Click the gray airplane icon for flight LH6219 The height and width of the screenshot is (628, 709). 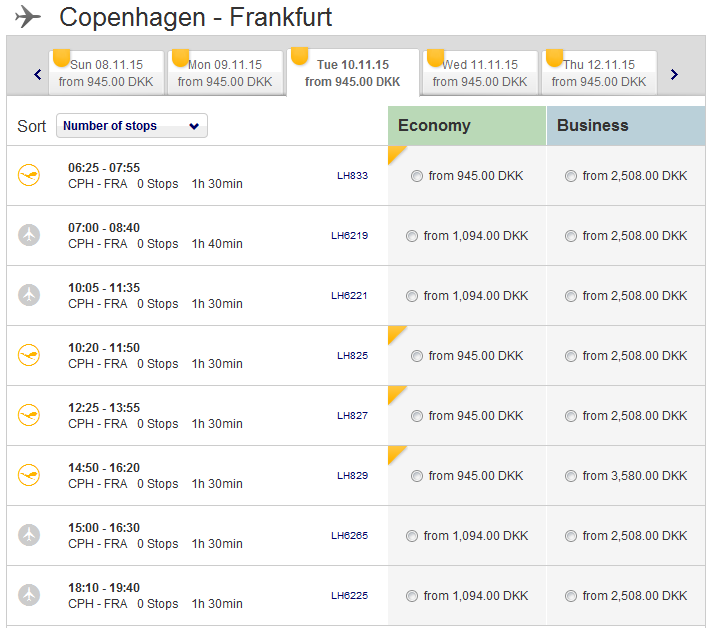(29, 236)
